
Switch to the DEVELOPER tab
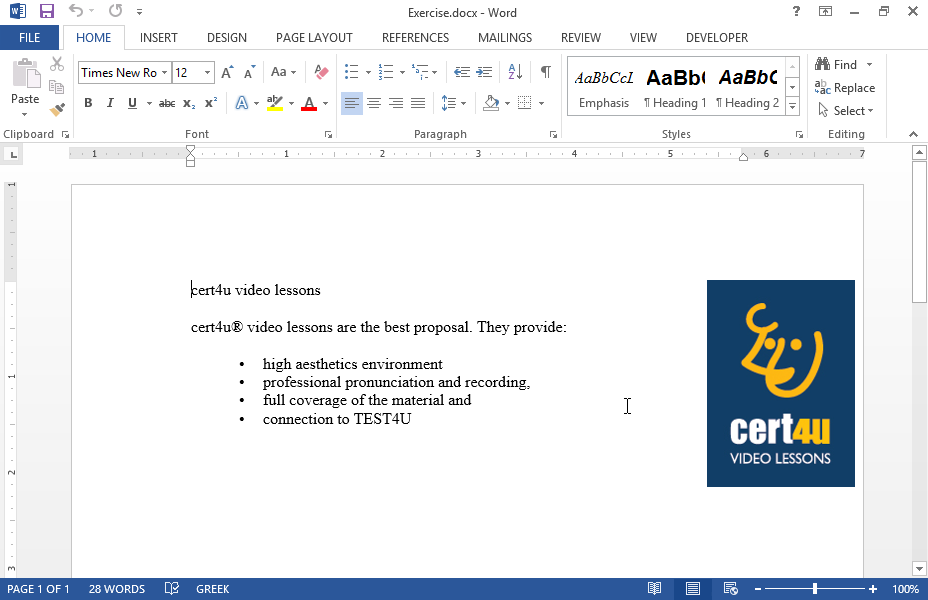(717, 38)
